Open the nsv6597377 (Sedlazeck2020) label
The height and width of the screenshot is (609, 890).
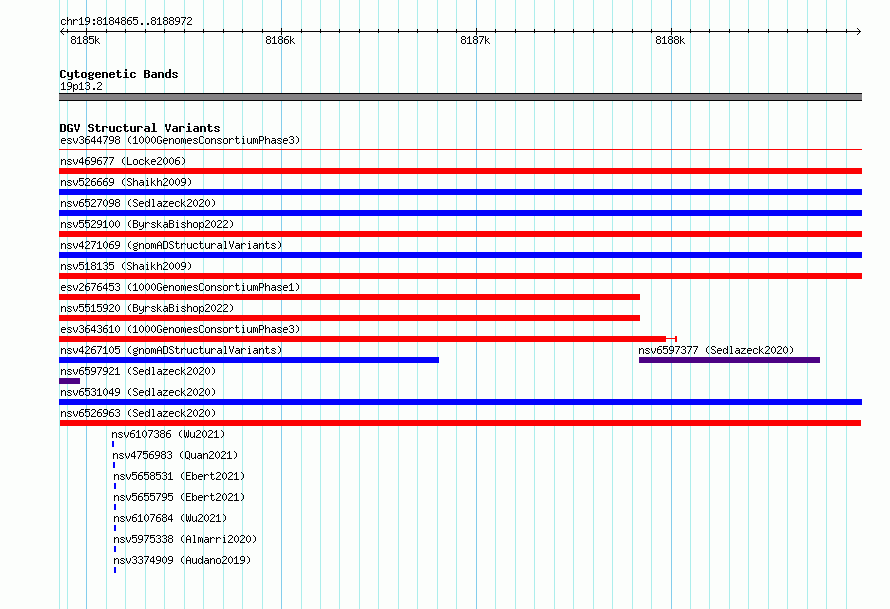[716, 350]
